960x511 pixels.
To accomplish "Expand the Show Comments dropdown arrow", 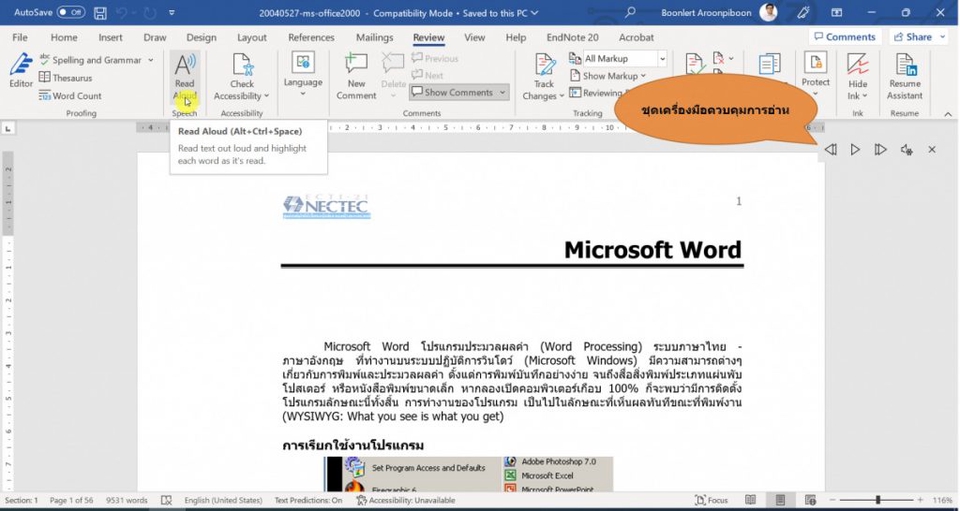I will pos(503,92).
